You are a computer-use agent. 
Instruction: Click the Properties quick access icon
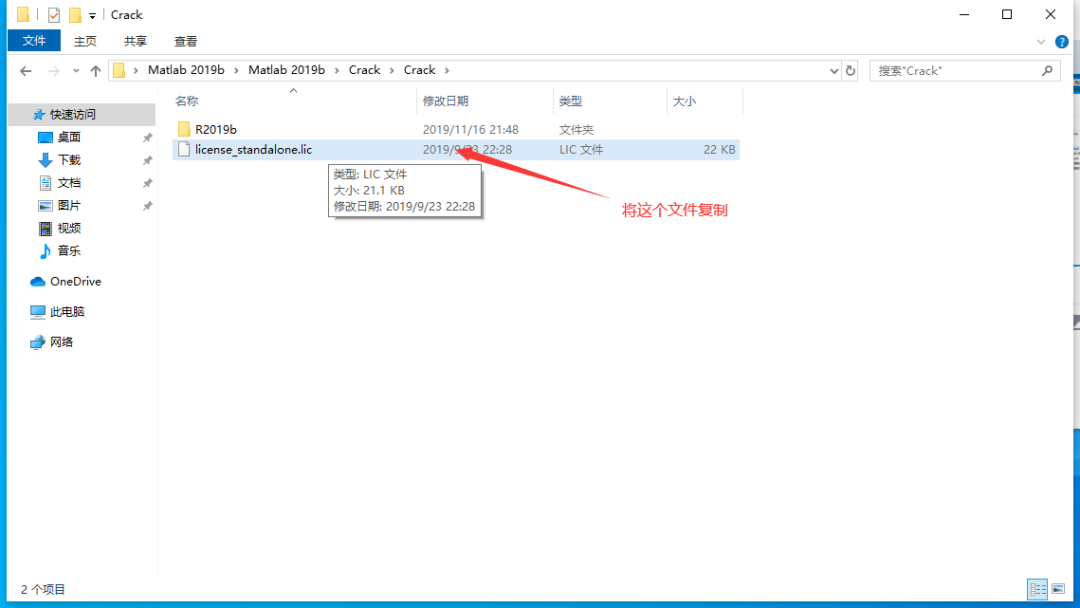tap(54, 14)
